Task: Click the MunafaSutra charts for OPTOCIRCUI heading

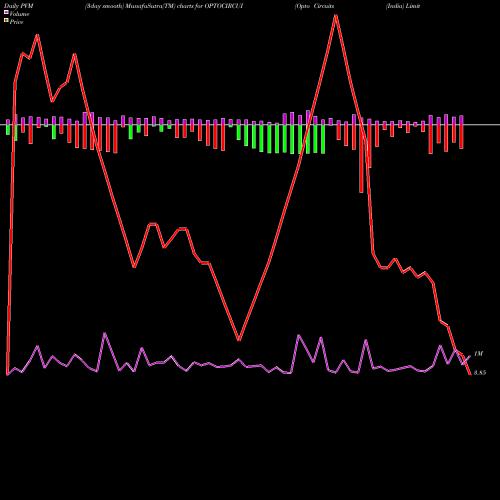Action: [x=164, y=6]
